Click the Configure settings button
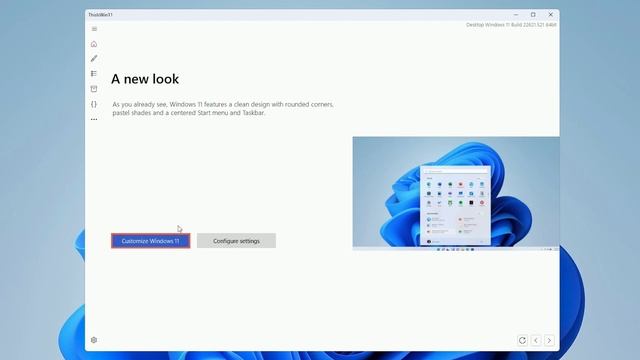This screenshot has height=360, width=640. [x=236, y=241]
